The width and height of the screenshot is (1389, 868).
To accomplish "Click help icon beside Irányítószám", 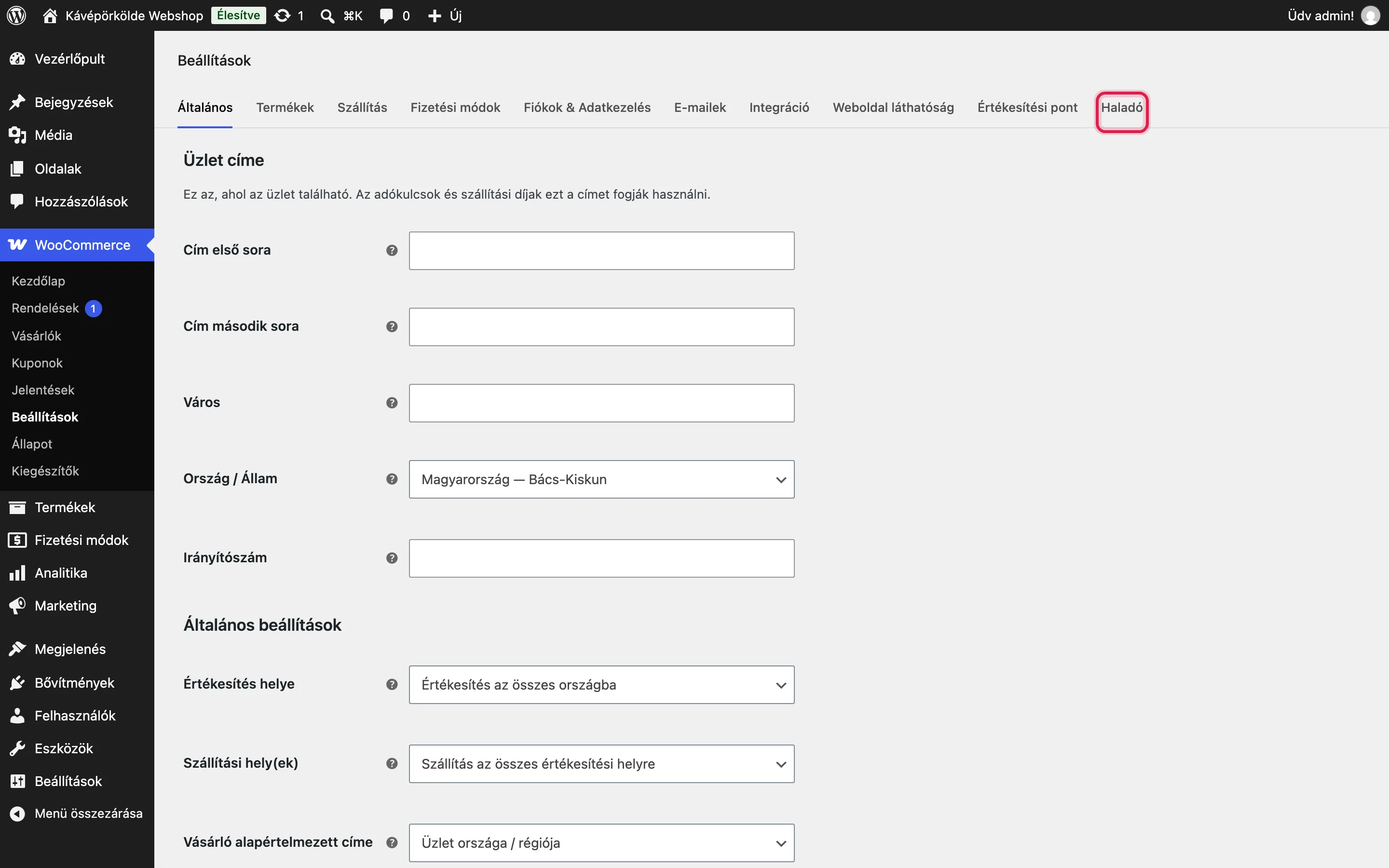I will (392, 558).
